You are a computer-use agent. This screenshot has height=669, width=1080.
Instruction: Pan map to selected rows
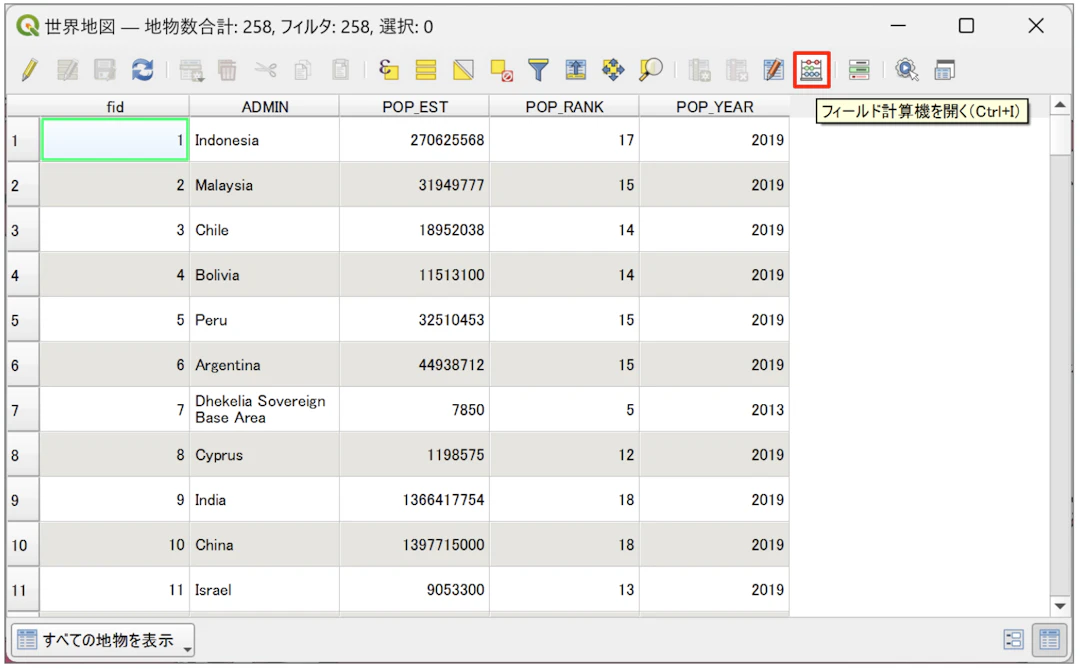point(613,70)
